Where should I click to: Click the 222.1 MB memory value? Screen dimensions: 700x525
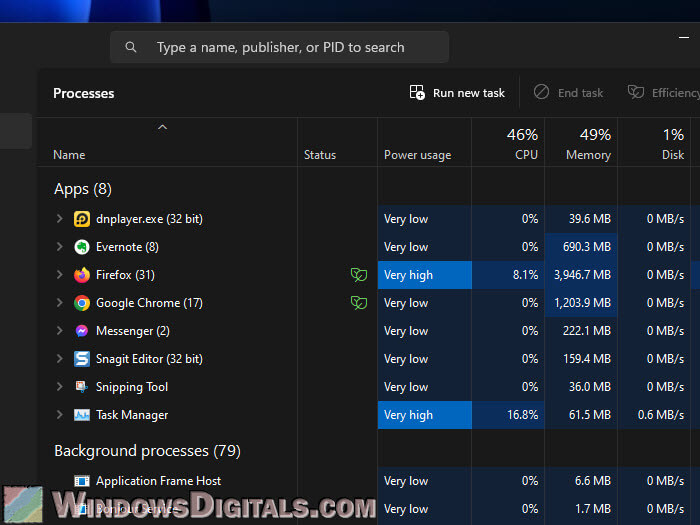coord(587,331)
